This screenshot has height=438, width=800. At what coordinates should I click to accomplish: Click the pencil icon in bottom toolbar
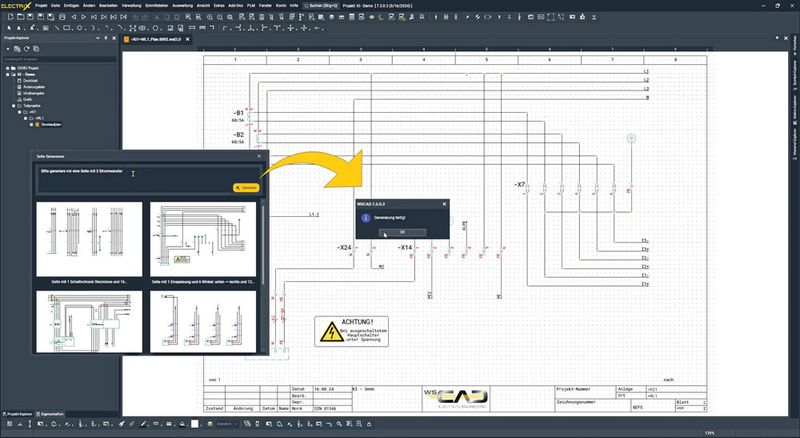[x=143, y=424]
